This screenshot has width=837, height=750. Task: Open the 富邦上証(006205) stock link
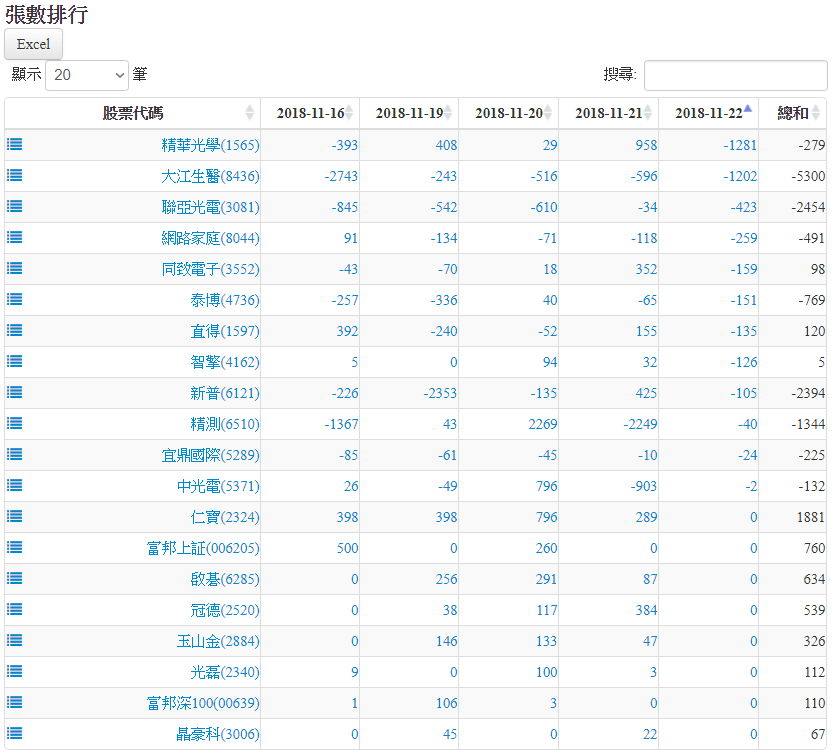(202, 548)
